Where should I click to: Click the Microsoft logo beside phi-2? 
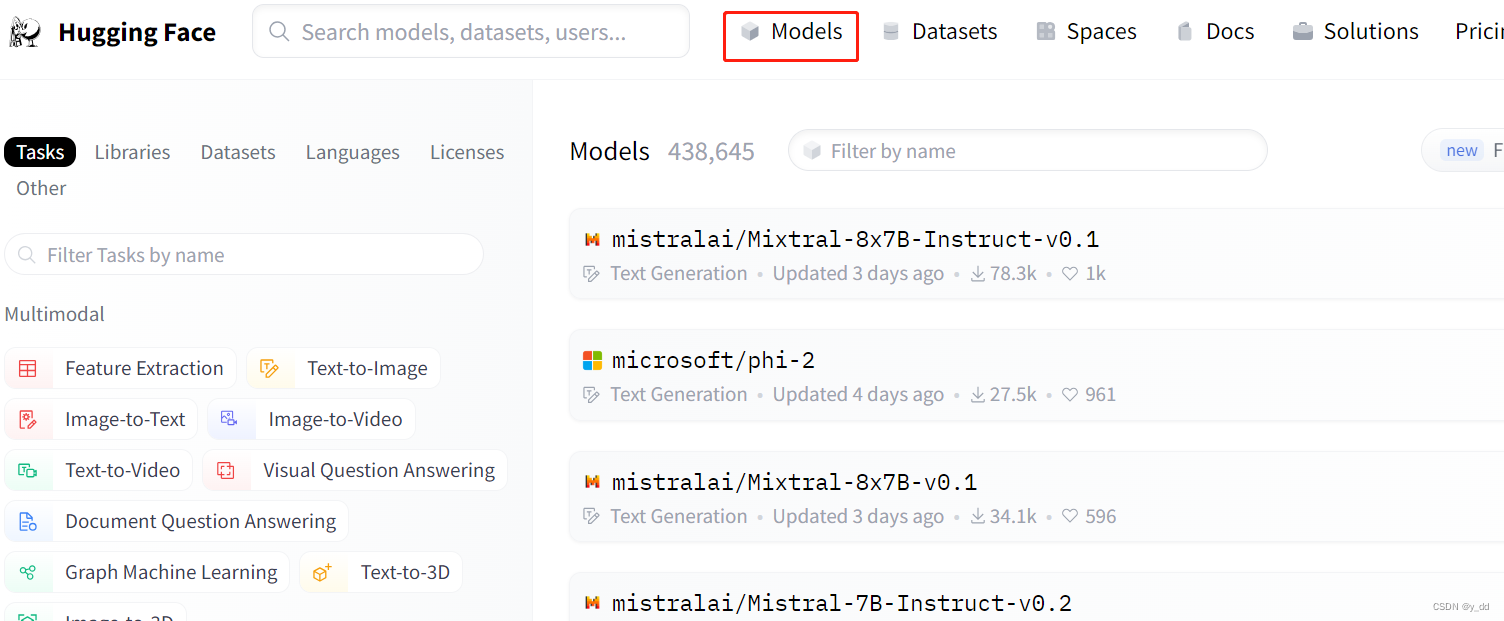pyautogui.click(x=593, y=360)
